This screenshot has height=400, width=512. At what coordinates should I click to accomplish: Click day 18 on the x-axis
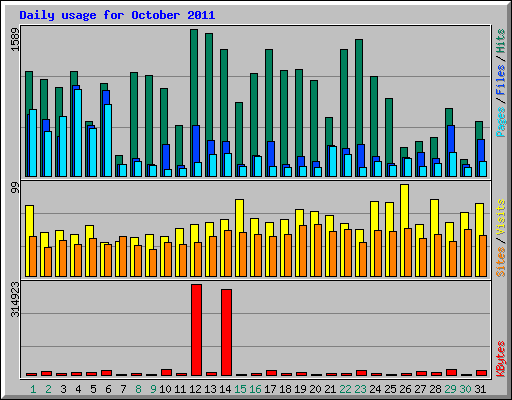(x=285, y=389)
